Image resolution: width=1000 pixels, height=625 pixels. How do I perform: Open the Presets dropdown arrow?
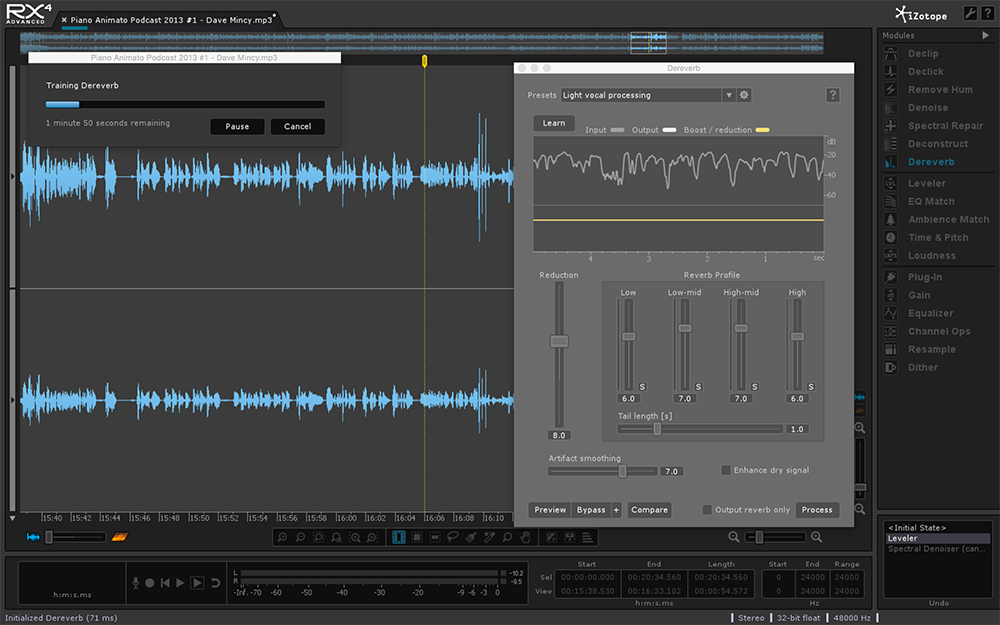[728, 95]
